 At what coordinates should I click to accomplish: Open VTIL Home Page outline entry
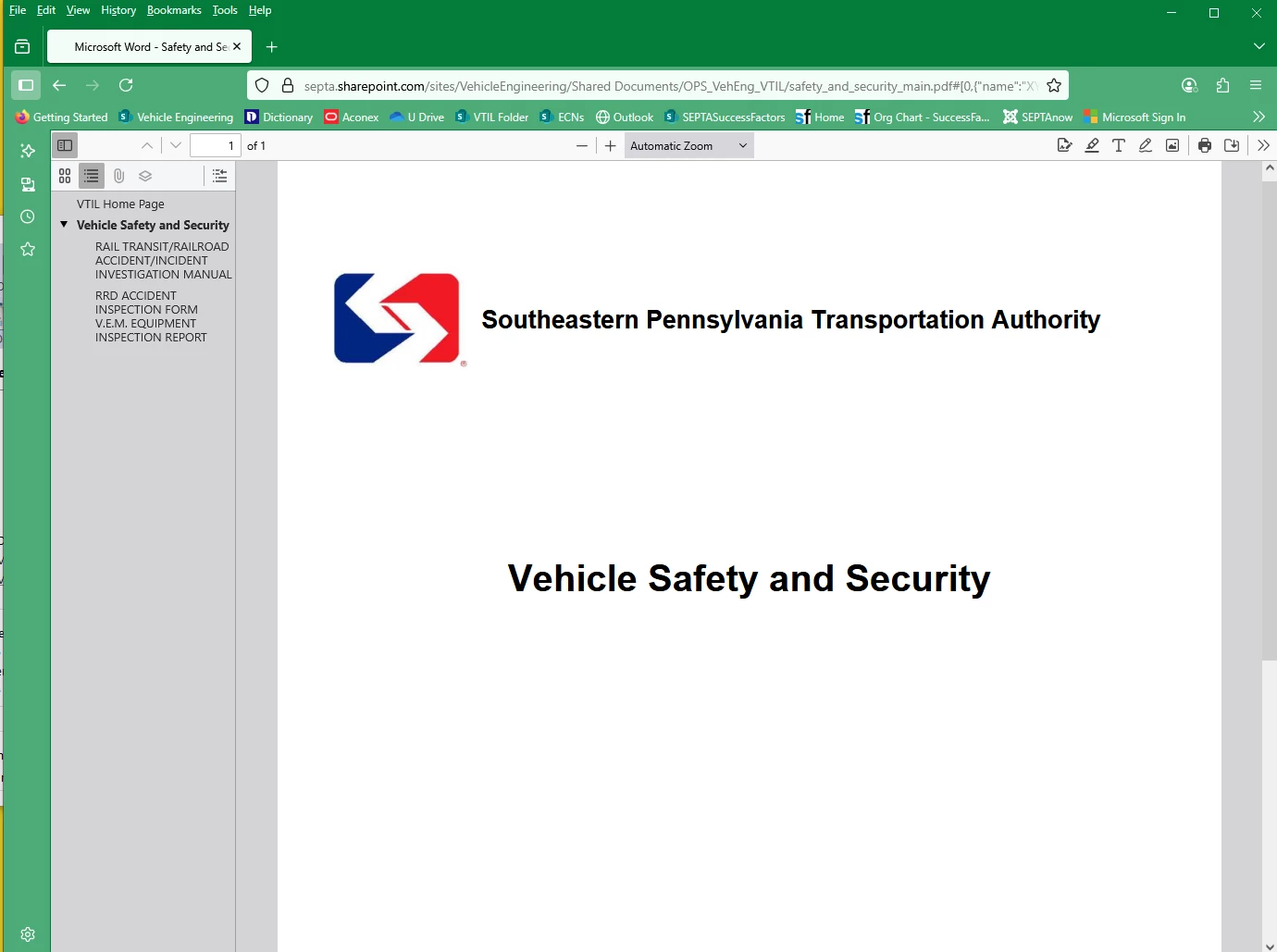click(x=120, y=204)
